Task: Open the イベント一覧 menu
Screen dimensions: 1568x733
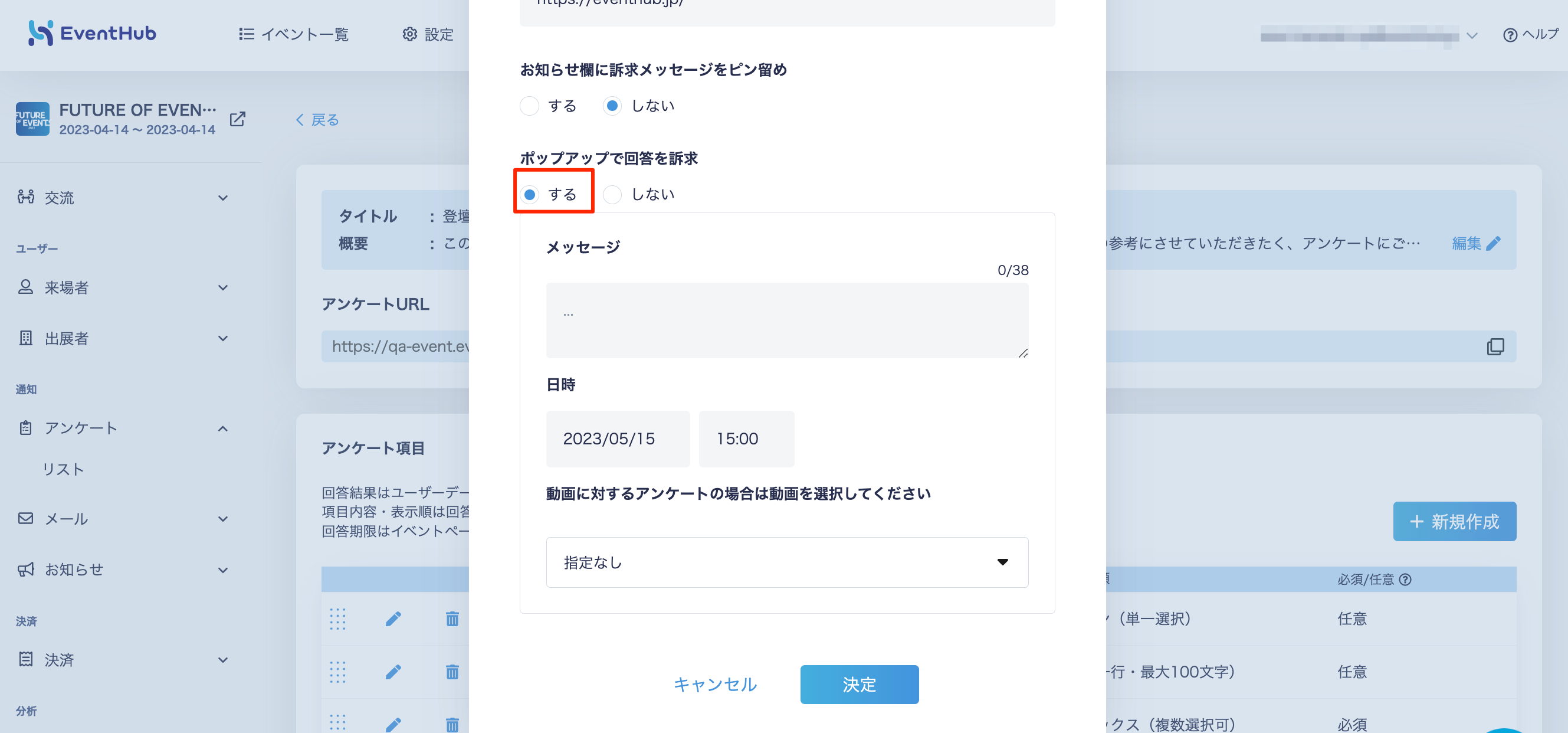Action: click(293, 34)
